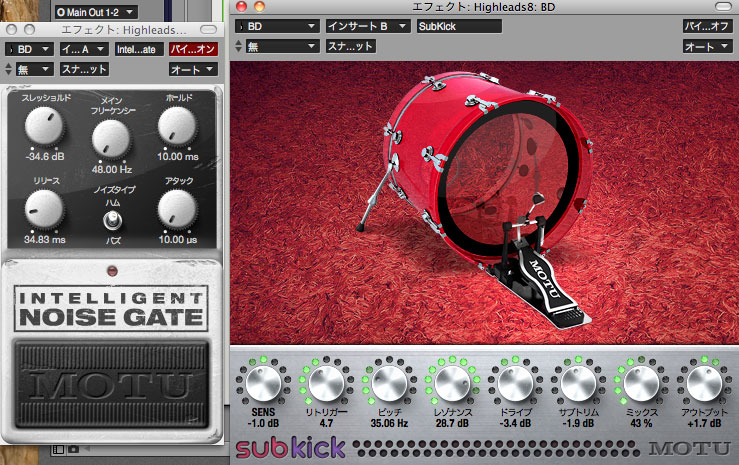This screenshot has height=465, width=739.
Task: Click the スナ...ット button in SubKick window
Action: (351, 46)
